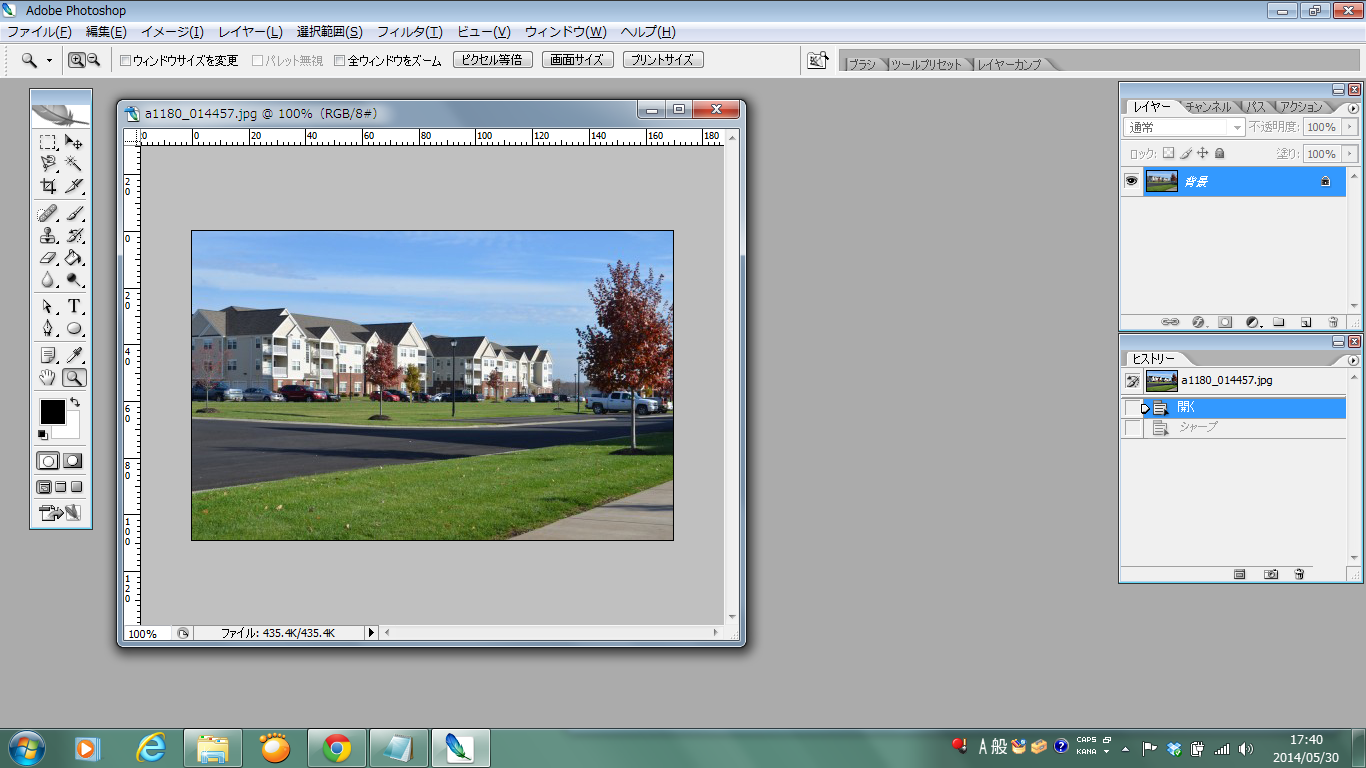Enable the 全ウィンドウをズーム checkbox
The width and height of the screenshot is (1366, 768).
(340, 61)
